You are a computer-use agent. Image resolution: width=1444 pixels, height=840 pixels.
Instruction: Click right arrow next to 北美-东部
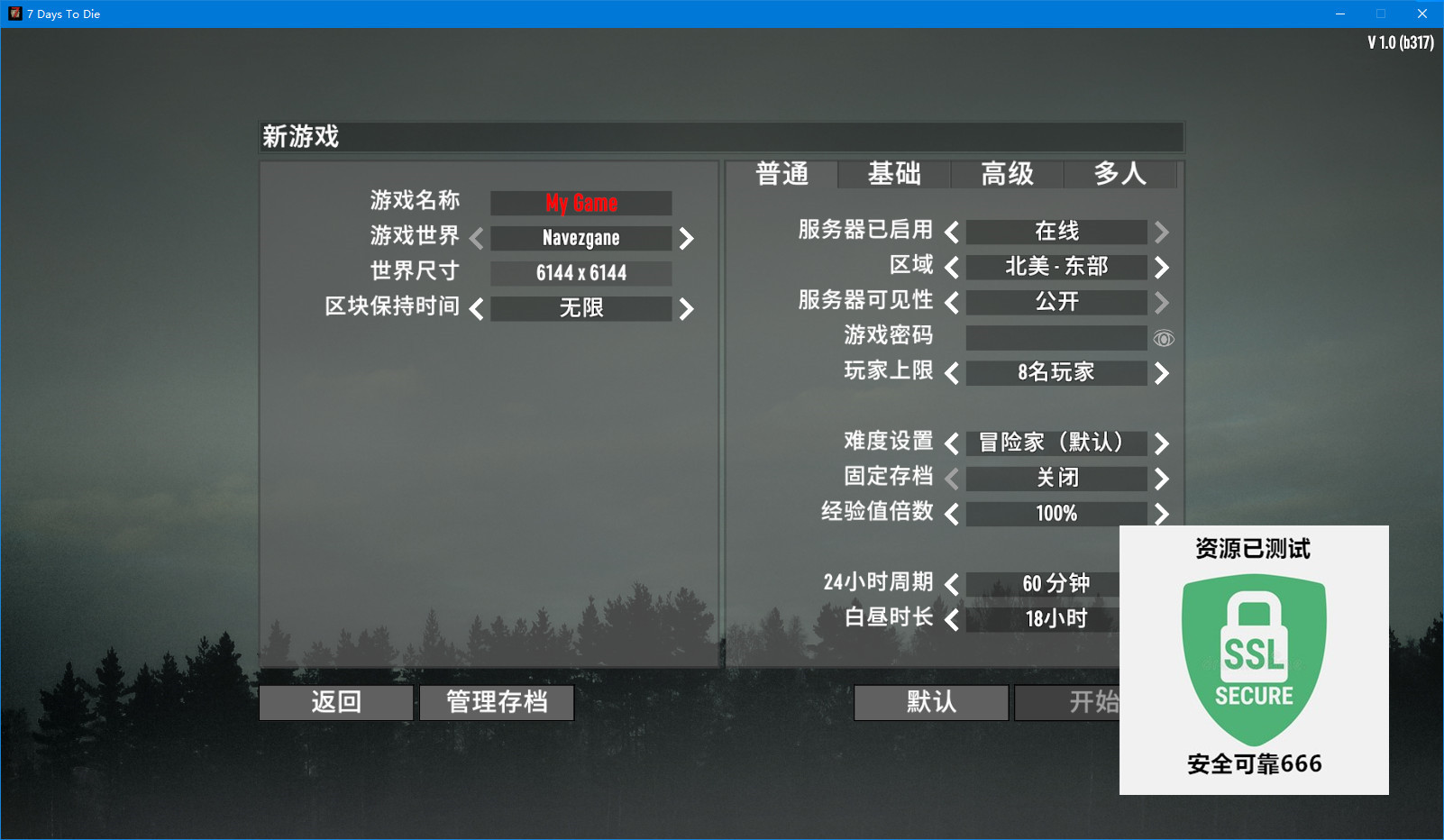[x=1162, y=268]
